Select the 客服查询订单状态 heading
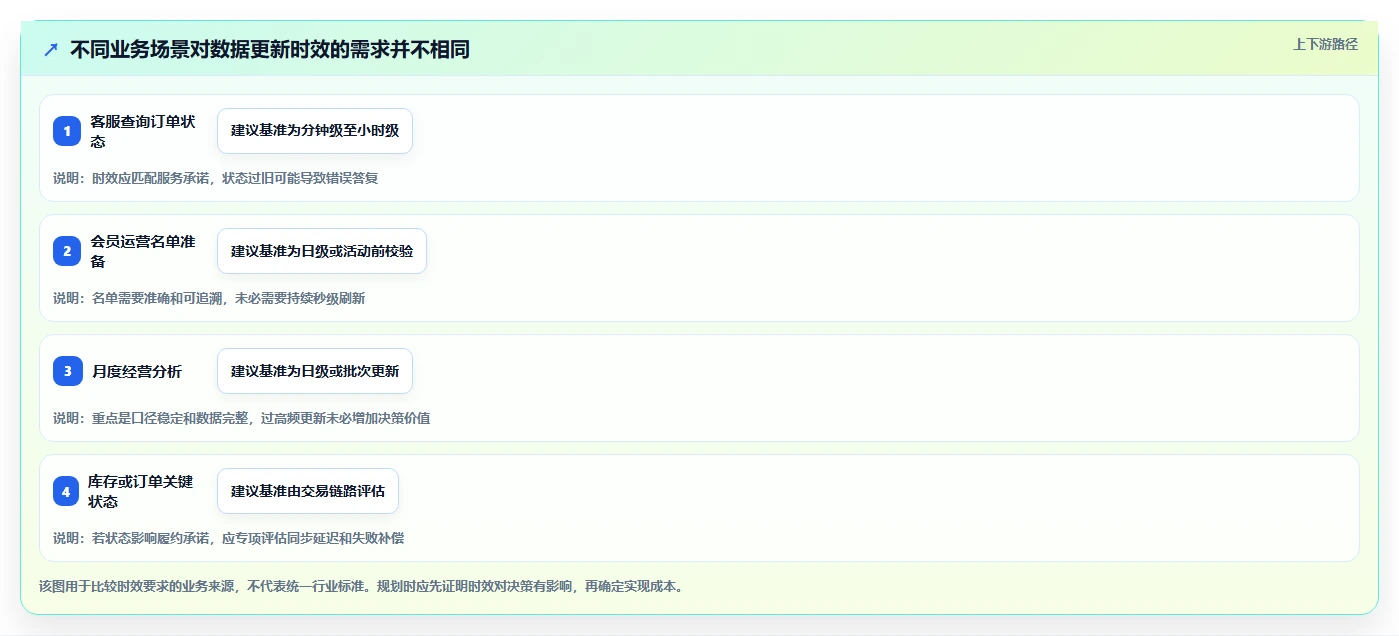 143,131
